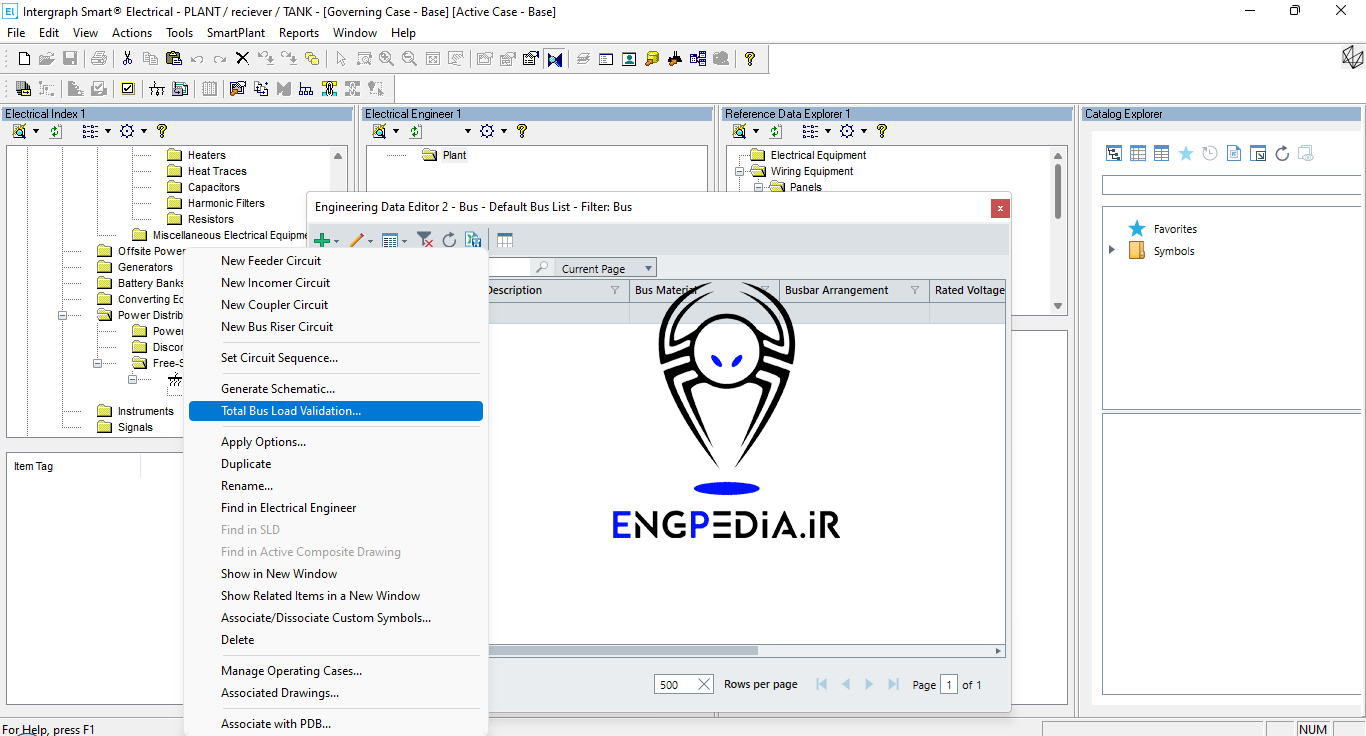Click the Catalog Explorer search field
The height and width of the screenshot is (736, 1366).
coord(1231,186)
